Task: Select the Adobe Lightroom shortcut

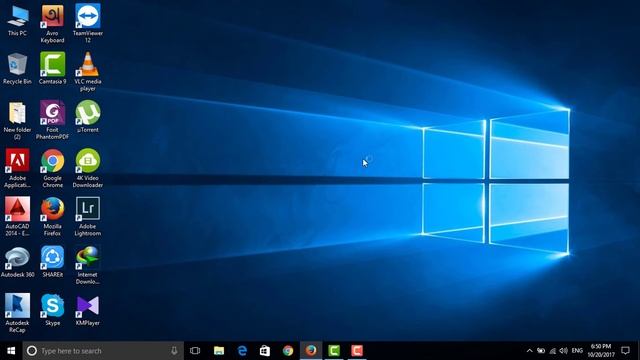Action: [x=88, y=217]
